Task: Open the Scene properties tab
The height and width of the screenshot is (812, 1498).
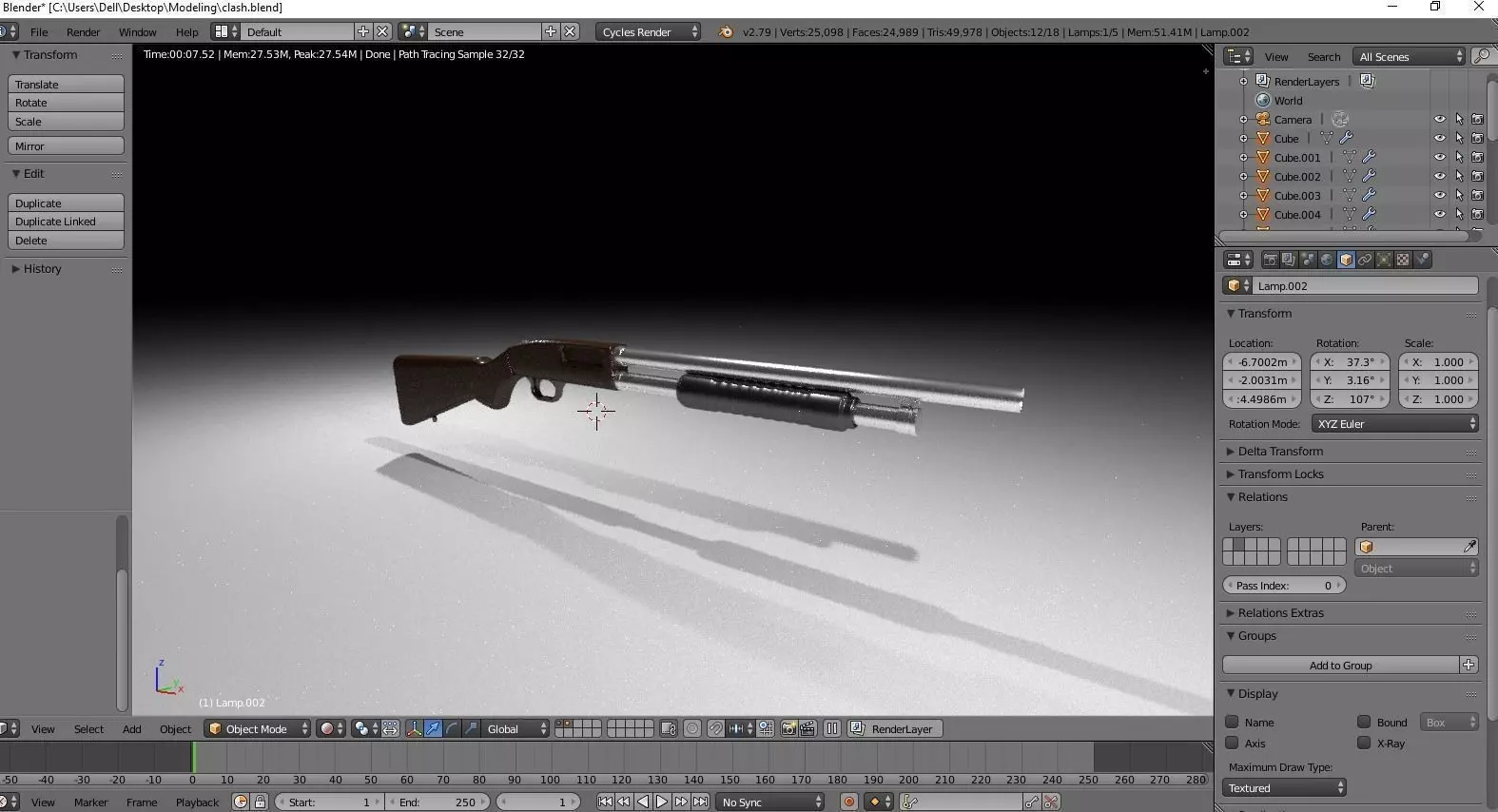Action: coord(1308,260)
